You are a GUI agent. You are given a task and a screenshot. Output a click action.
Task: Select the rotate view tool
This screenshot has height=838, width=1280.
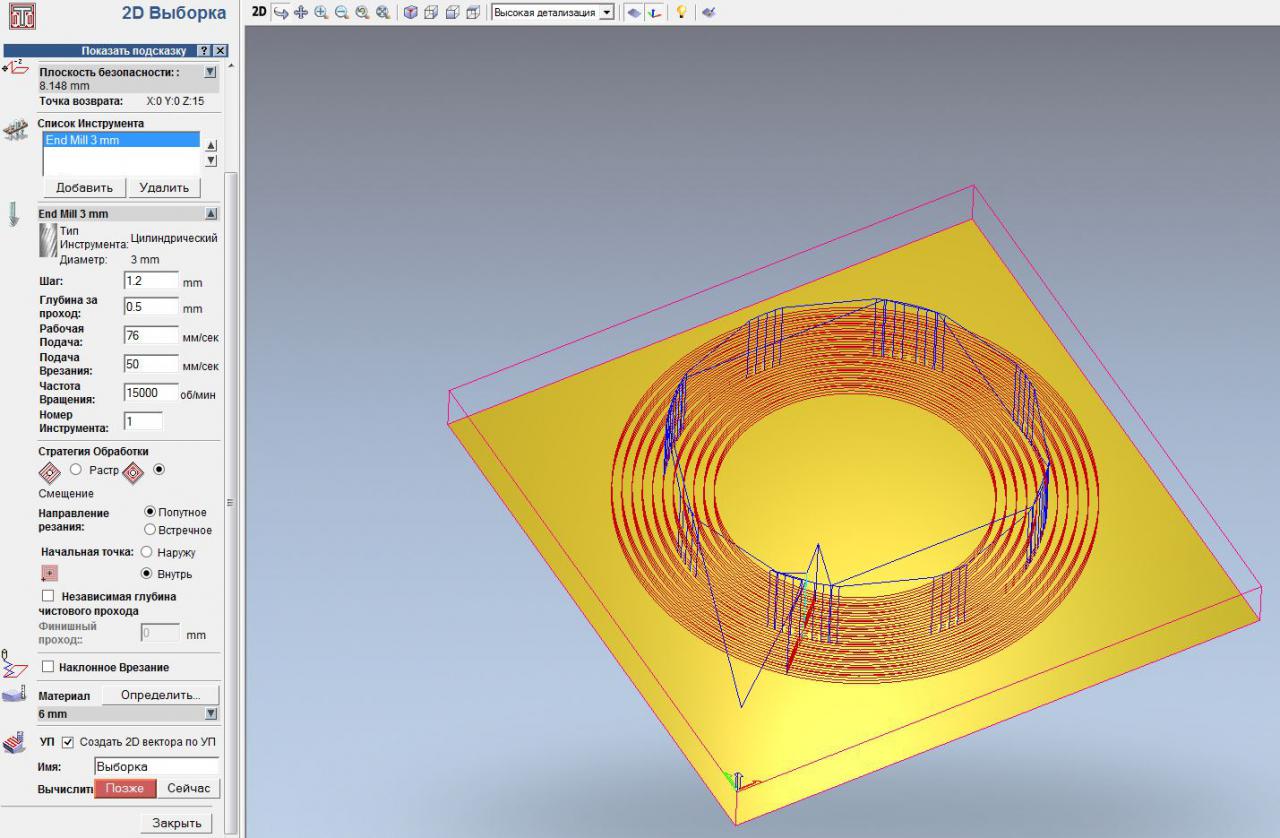[x=281, y=12]
